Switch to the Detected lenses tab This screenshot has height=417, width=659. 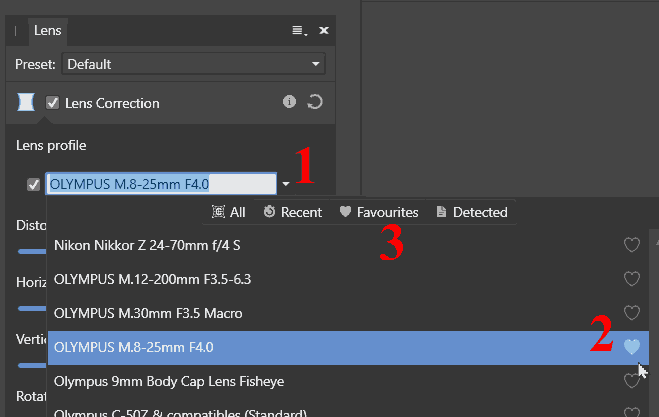click(470, 212)
